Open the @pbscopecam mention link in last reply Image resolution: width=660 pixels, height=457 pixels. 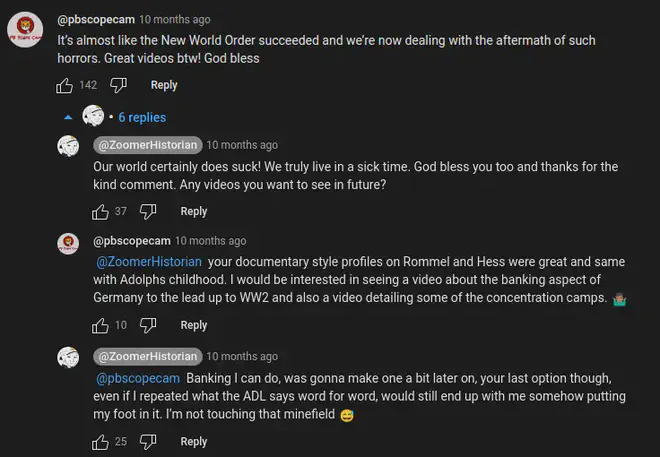coord(134,379)
